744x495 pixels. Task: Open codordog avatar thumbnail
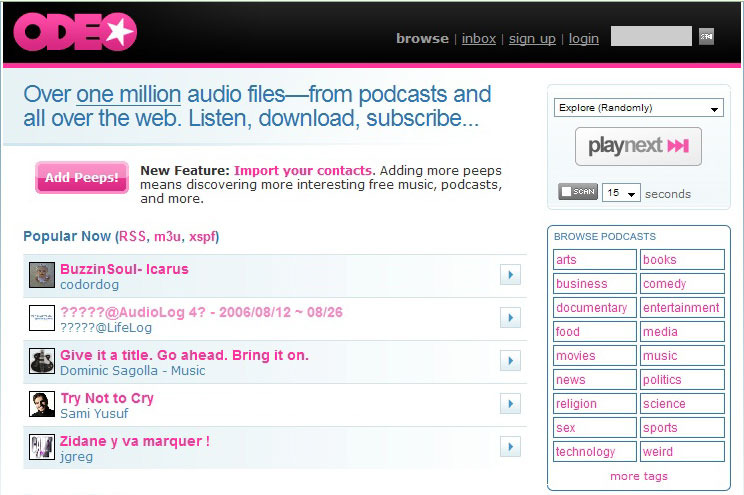tap(42, 275)
